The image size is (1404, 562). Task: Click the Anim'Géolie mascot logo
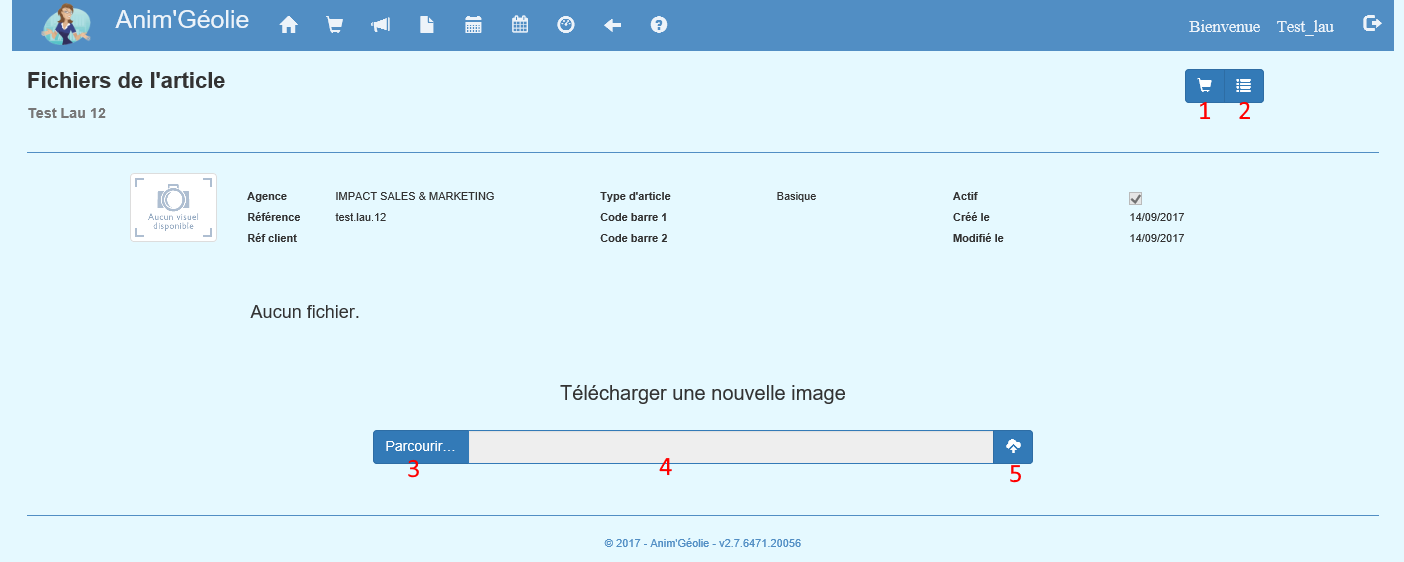pos(65,25)
